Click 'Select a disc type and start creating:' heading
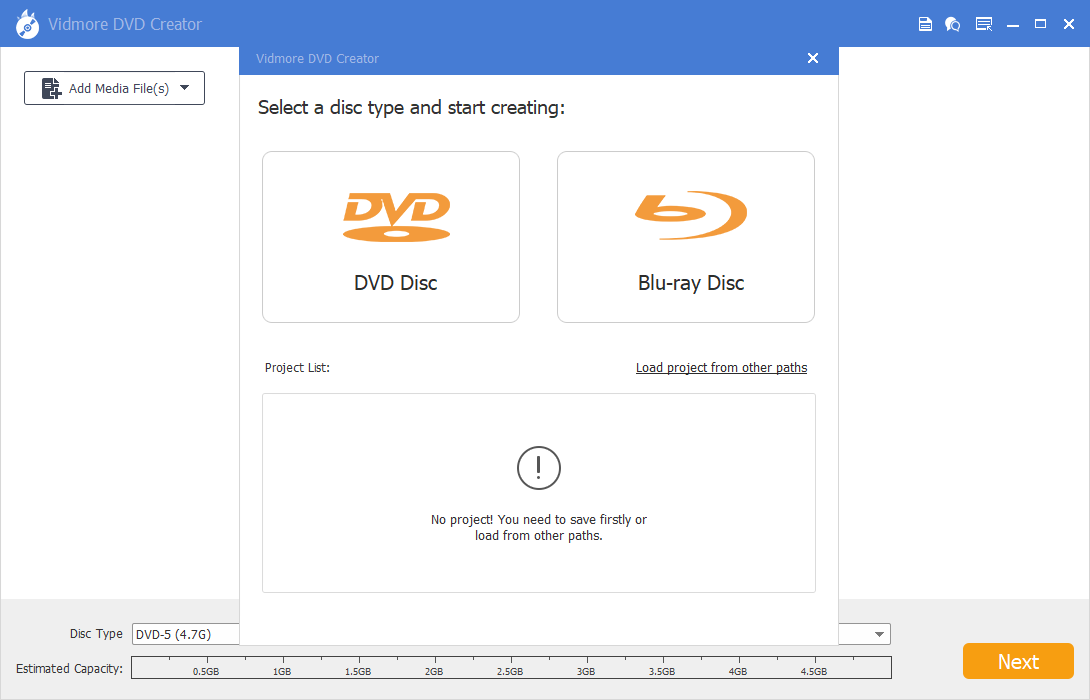Viewport: 1090px width, 700px height. [x=412, y=108]
